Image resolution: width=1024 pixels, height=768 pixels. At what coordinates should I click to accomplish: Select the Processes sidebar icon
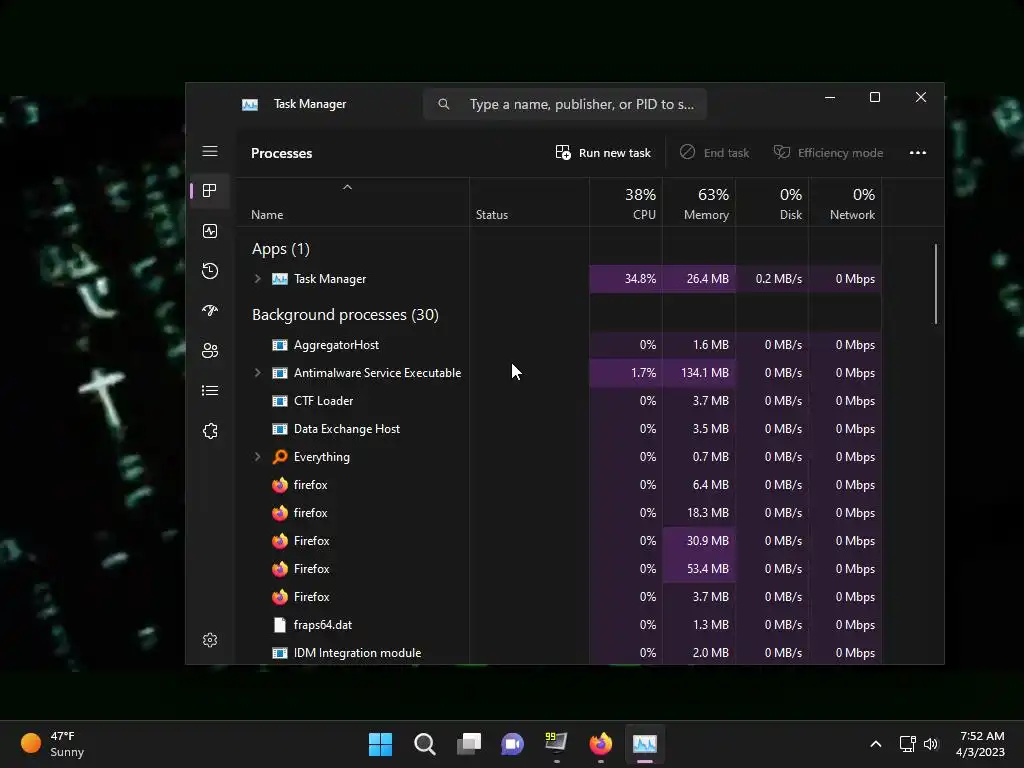(210, 191)
